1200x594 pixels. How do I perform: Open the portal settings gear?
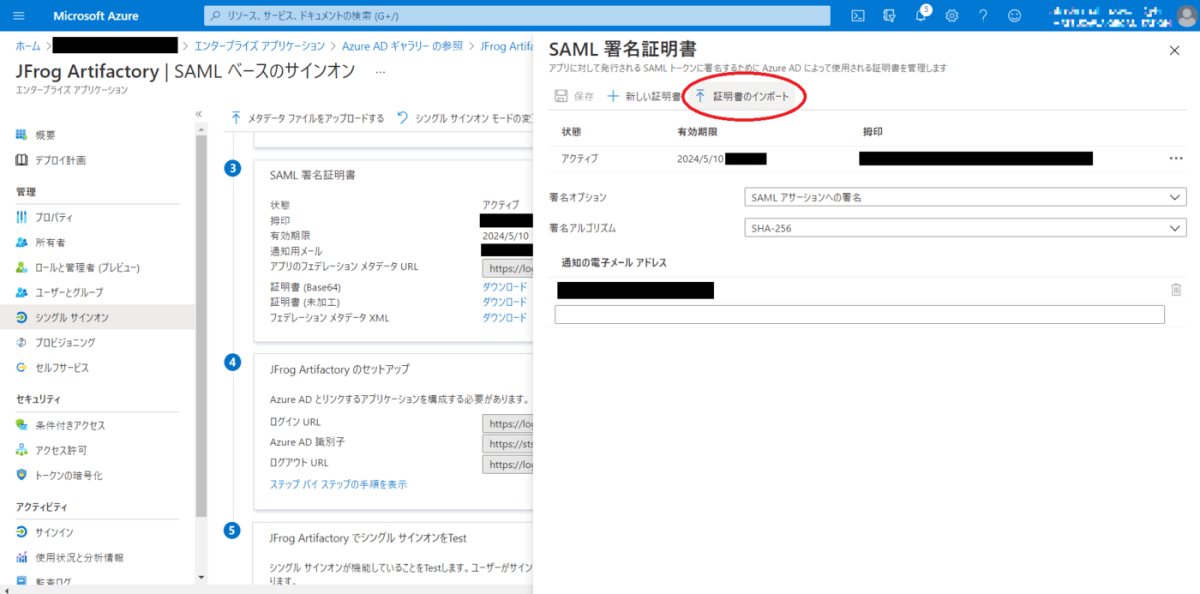(952, 16)
